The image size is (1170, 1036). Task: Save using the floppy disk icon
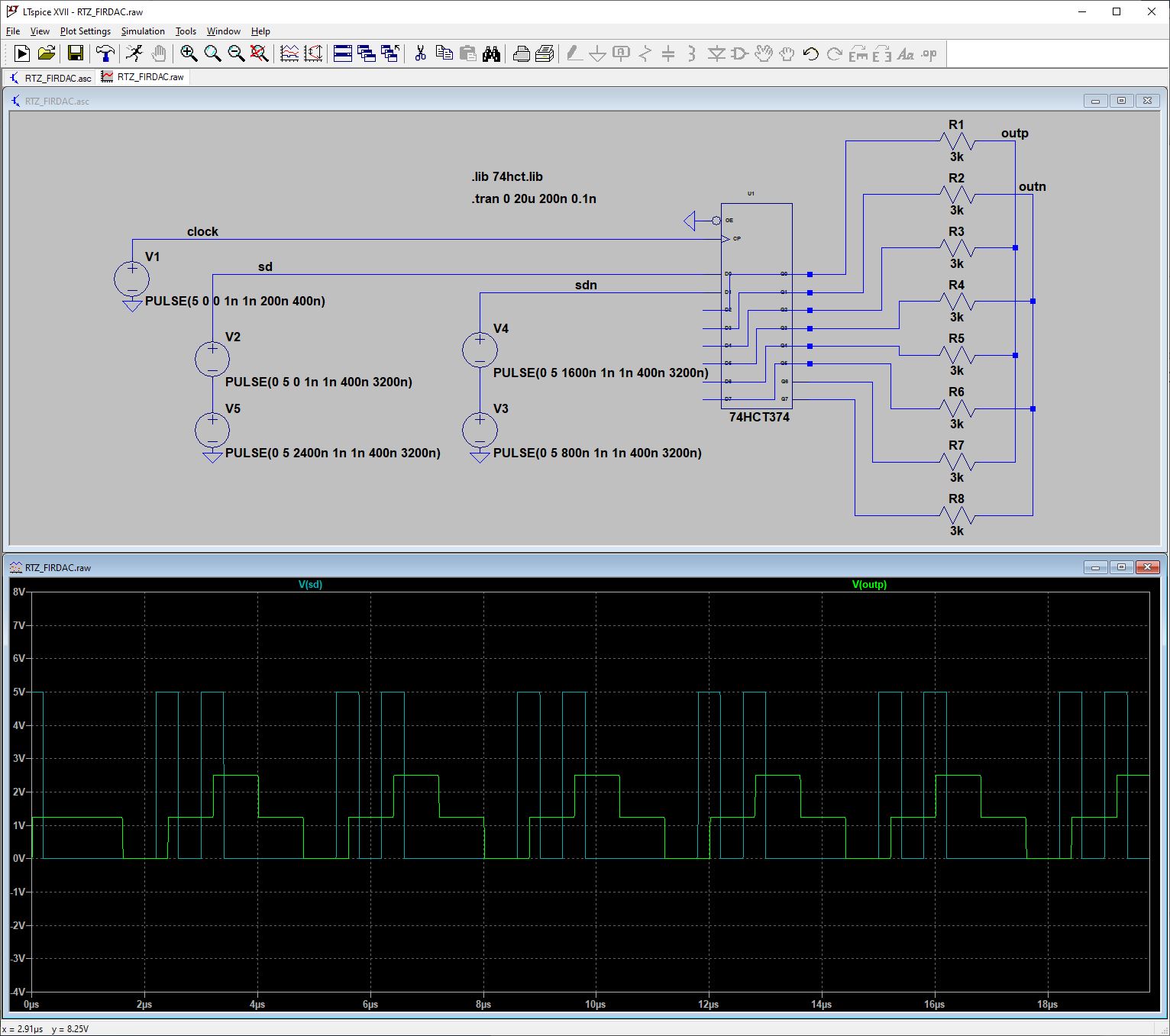[76, 53]
